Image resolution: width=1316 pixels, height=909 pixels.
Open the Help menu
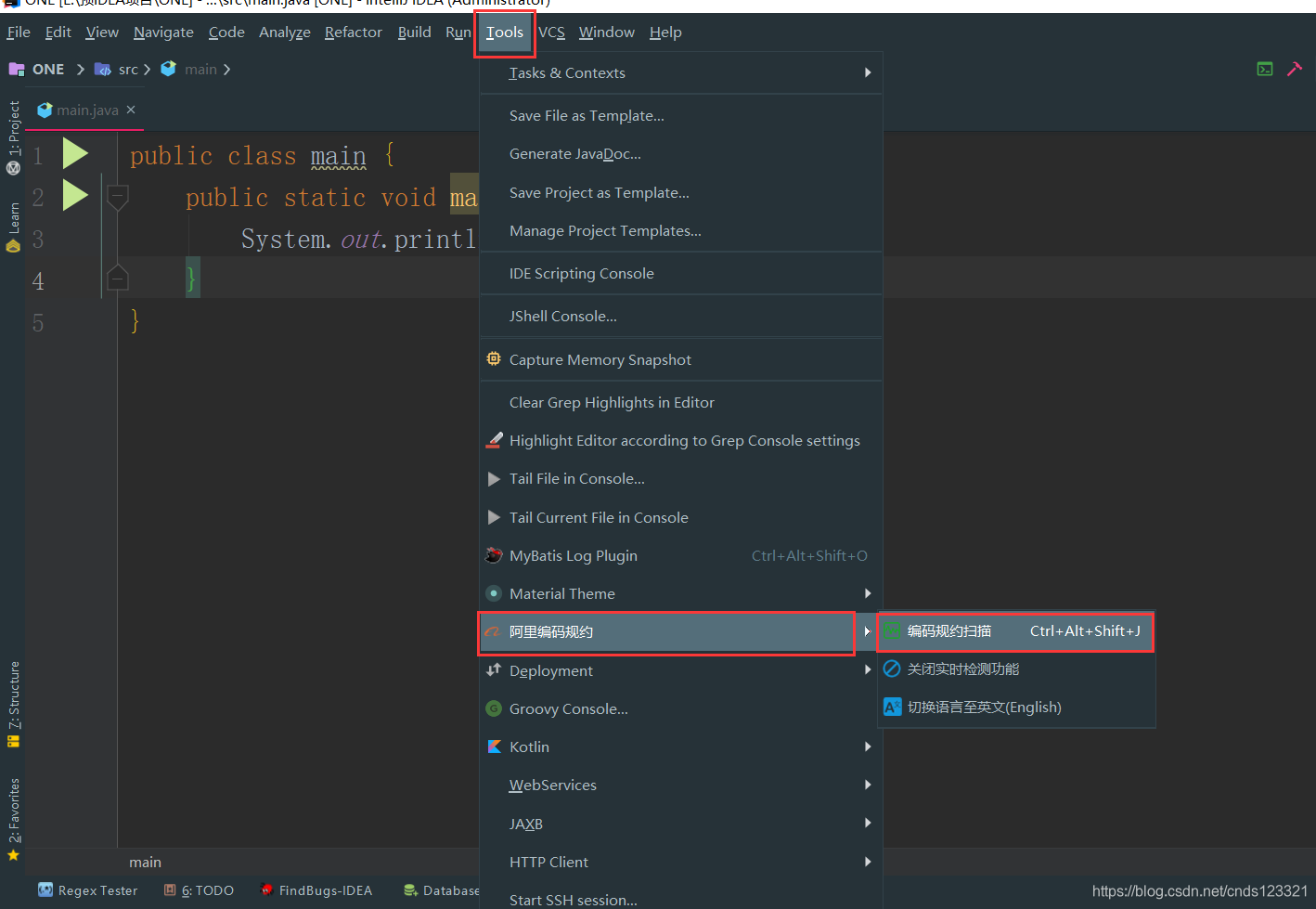pyautogui.click(x=665, y=32)
